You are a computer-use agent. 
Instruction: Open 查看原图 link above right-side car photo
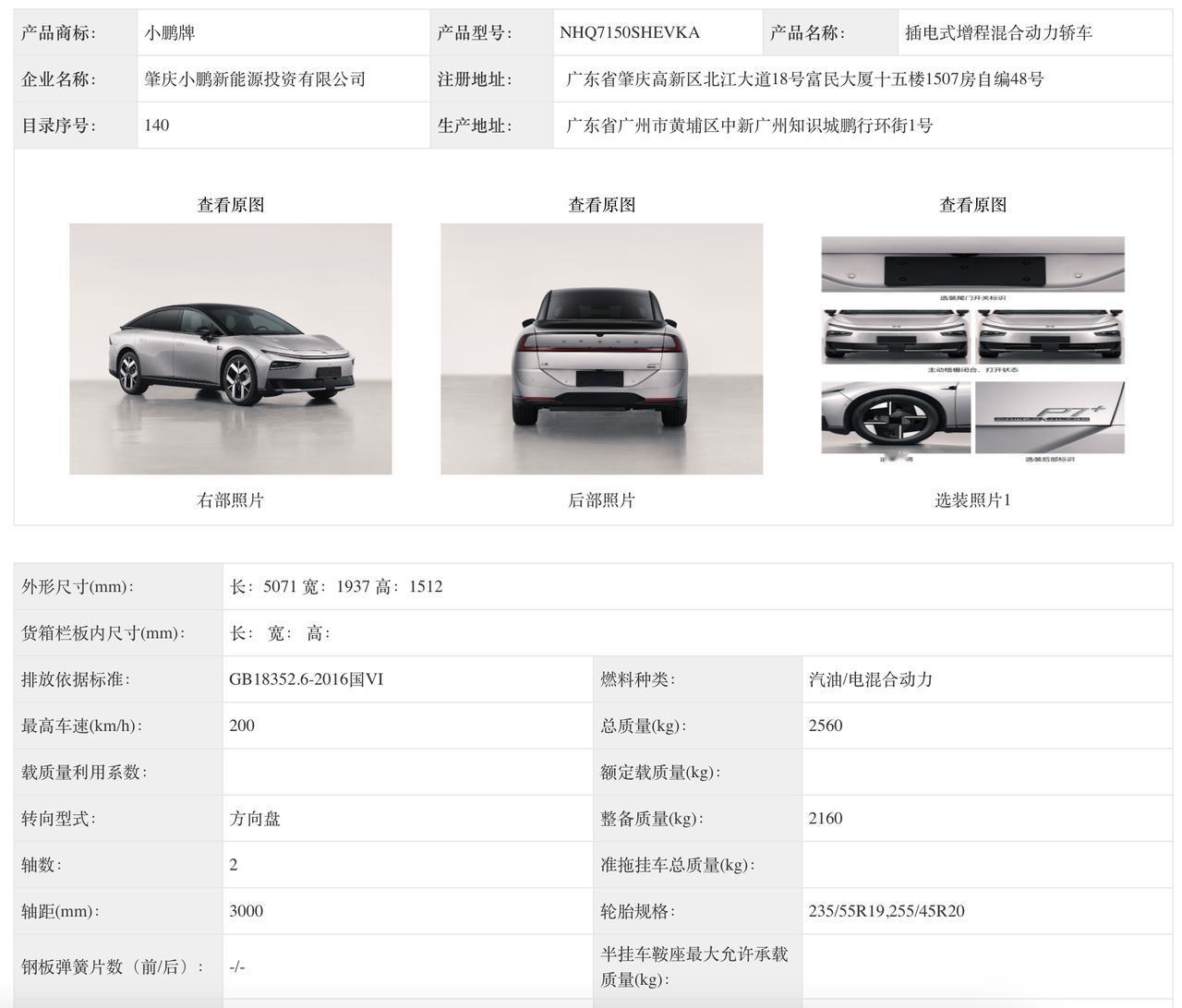click(x=231, y=205)
